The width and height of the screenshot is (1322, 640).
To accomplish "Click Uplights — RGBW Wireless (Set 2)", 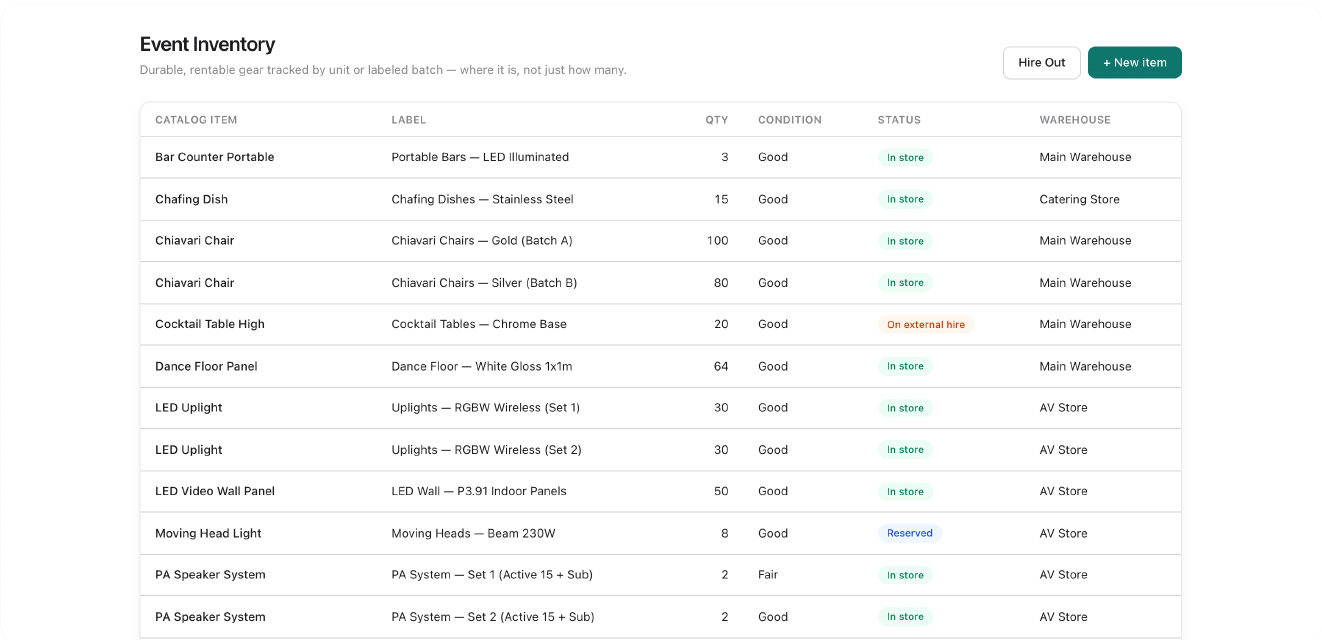I will 486,450.
